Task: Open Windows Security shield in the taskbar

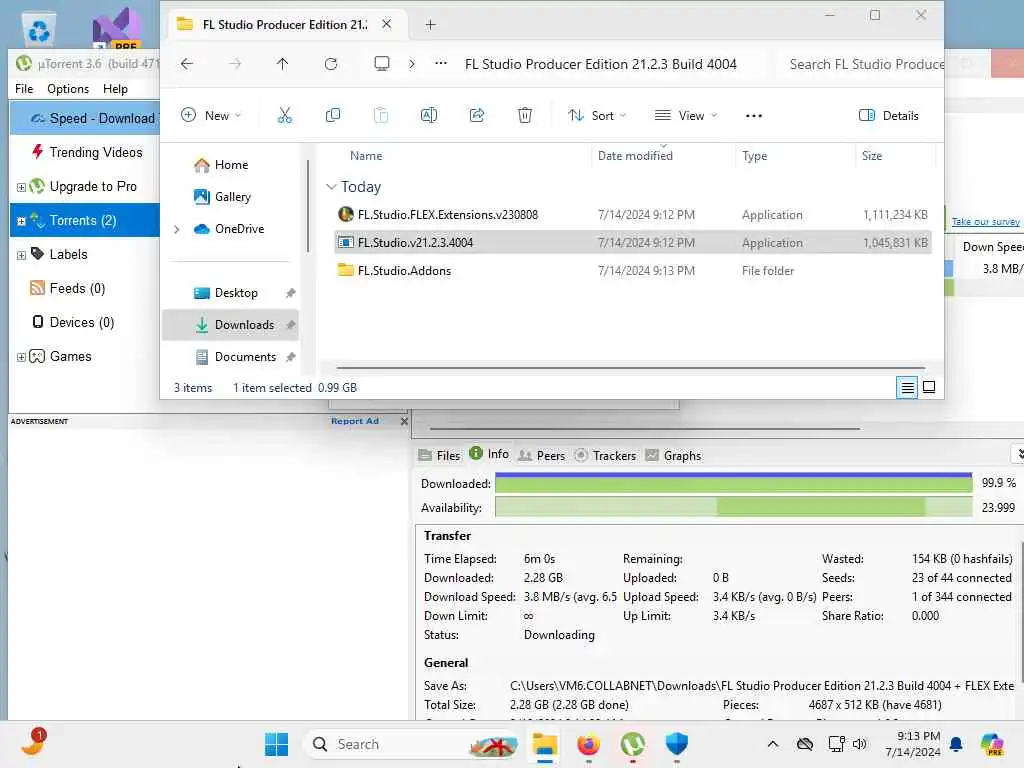Action: tap(677, 744)
